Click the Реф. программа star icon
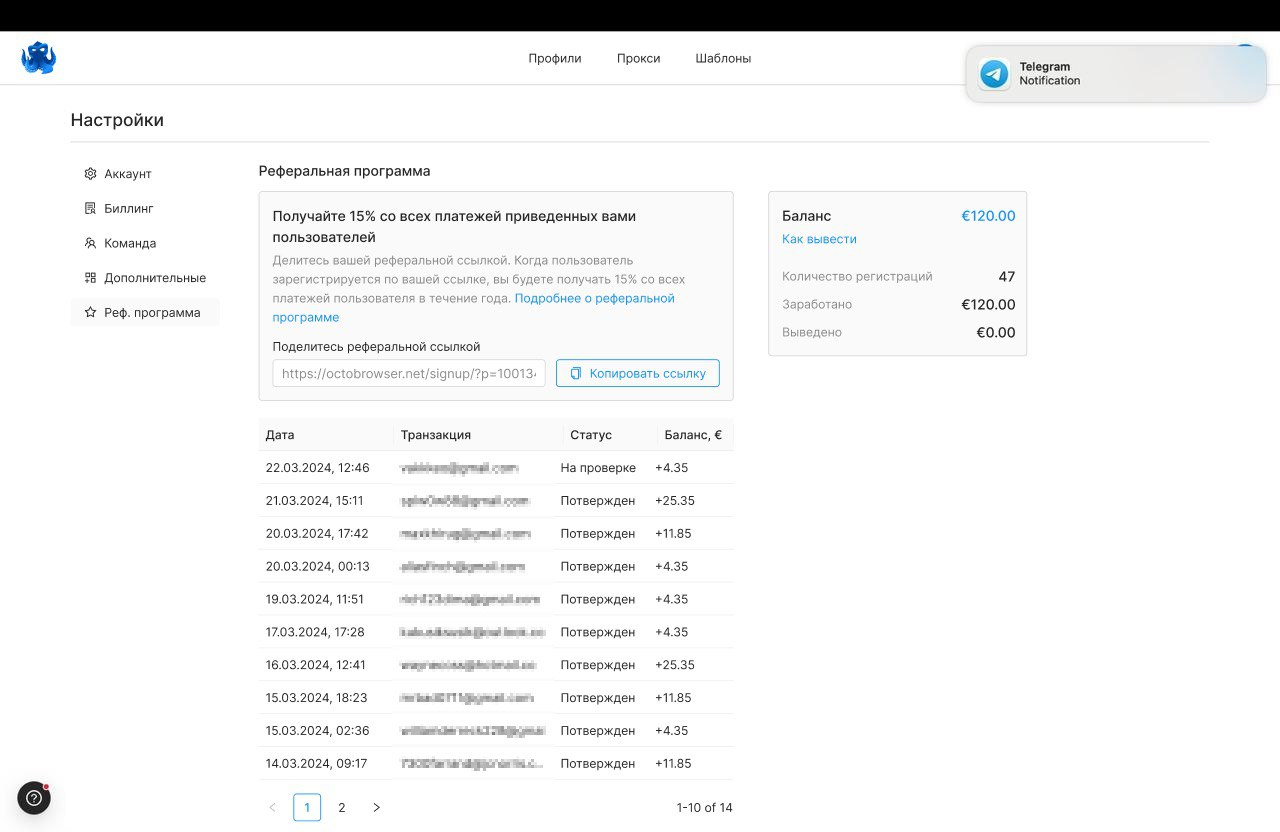The width and height of the screenshot is (1280, 832). pos(90,313)
